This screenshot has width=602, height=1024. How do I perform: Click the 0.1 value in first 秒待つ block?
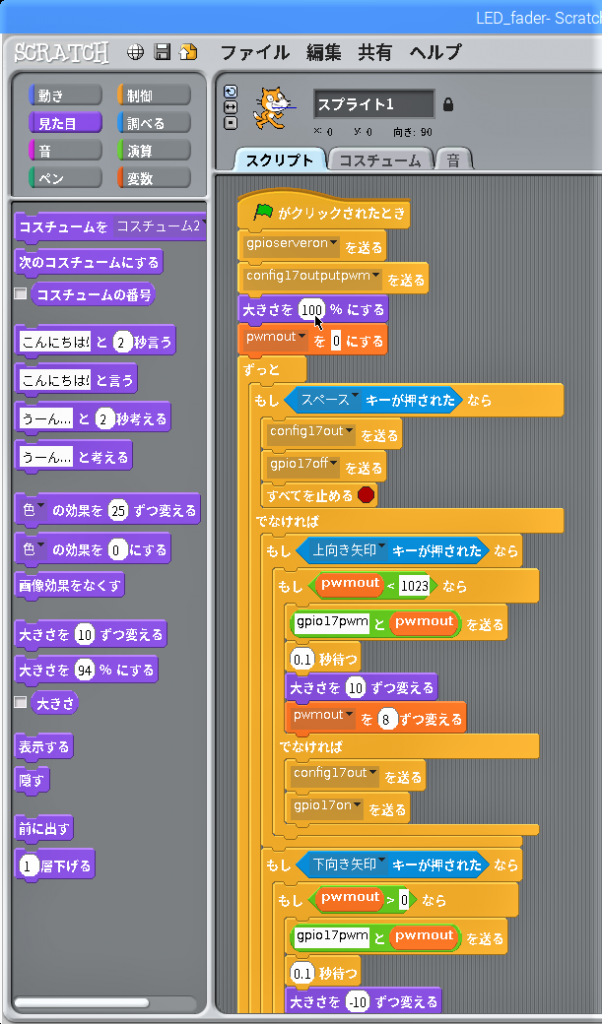pos(303,660)
